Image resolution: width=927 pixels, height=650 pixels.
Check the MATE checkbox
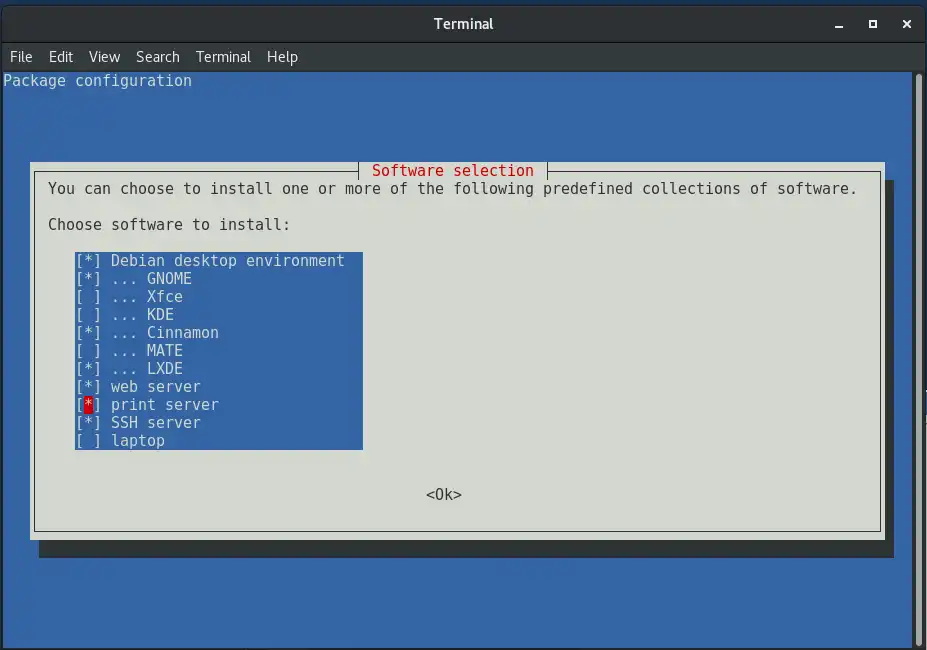click(x=89, y=351)
